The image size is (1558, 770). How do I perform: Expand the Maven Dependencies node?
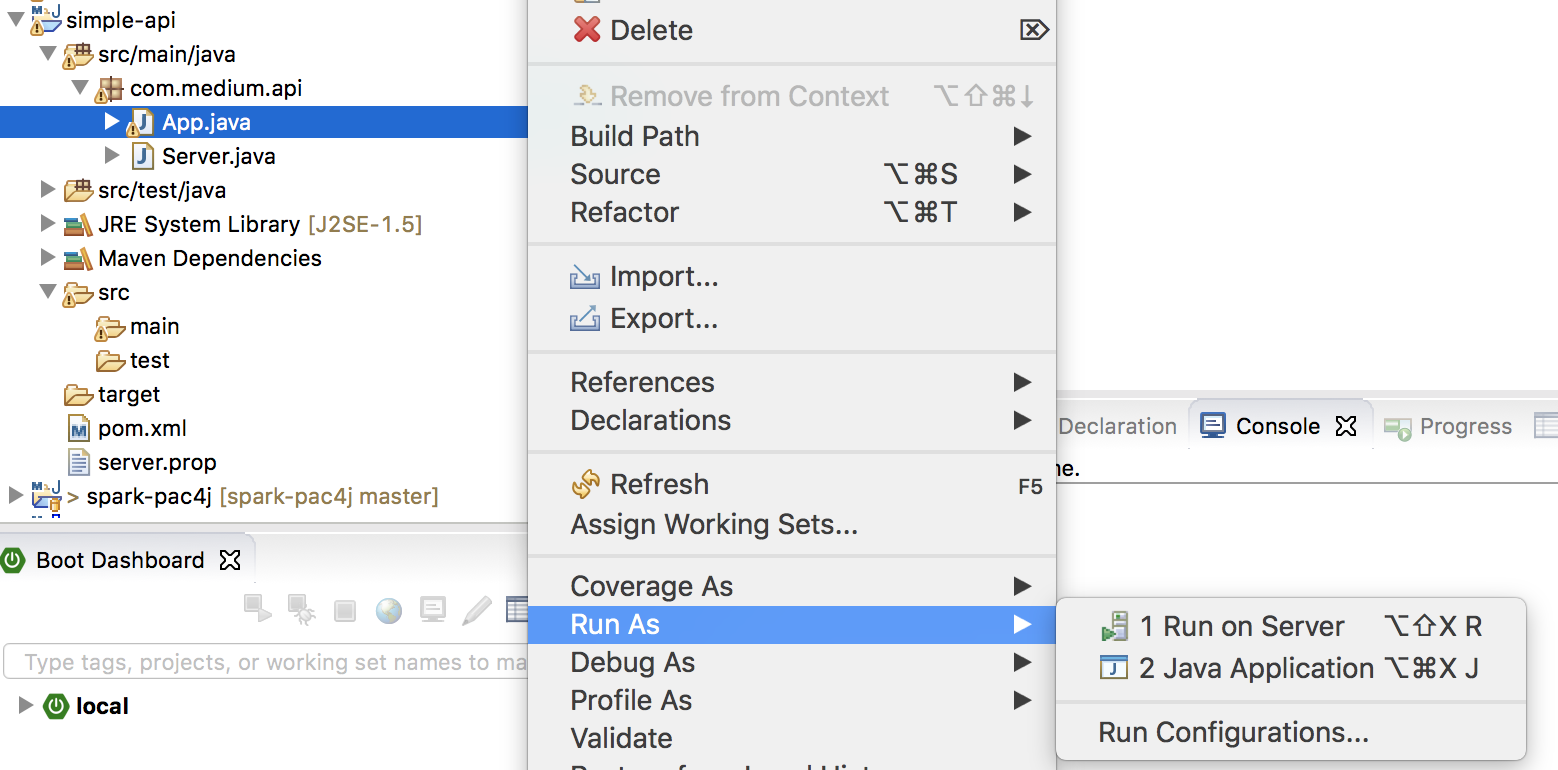47,258
